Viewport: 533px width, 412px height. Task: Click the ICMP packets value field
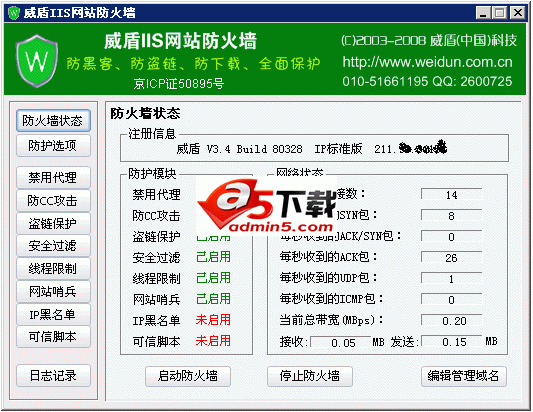[451, 300]
